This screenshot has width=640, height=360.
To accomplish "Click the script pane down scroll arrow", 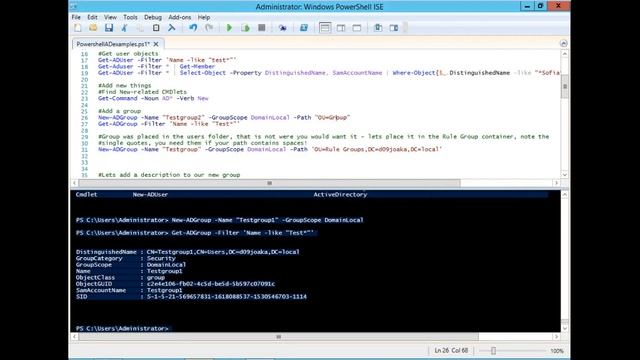I will point(565,175).
